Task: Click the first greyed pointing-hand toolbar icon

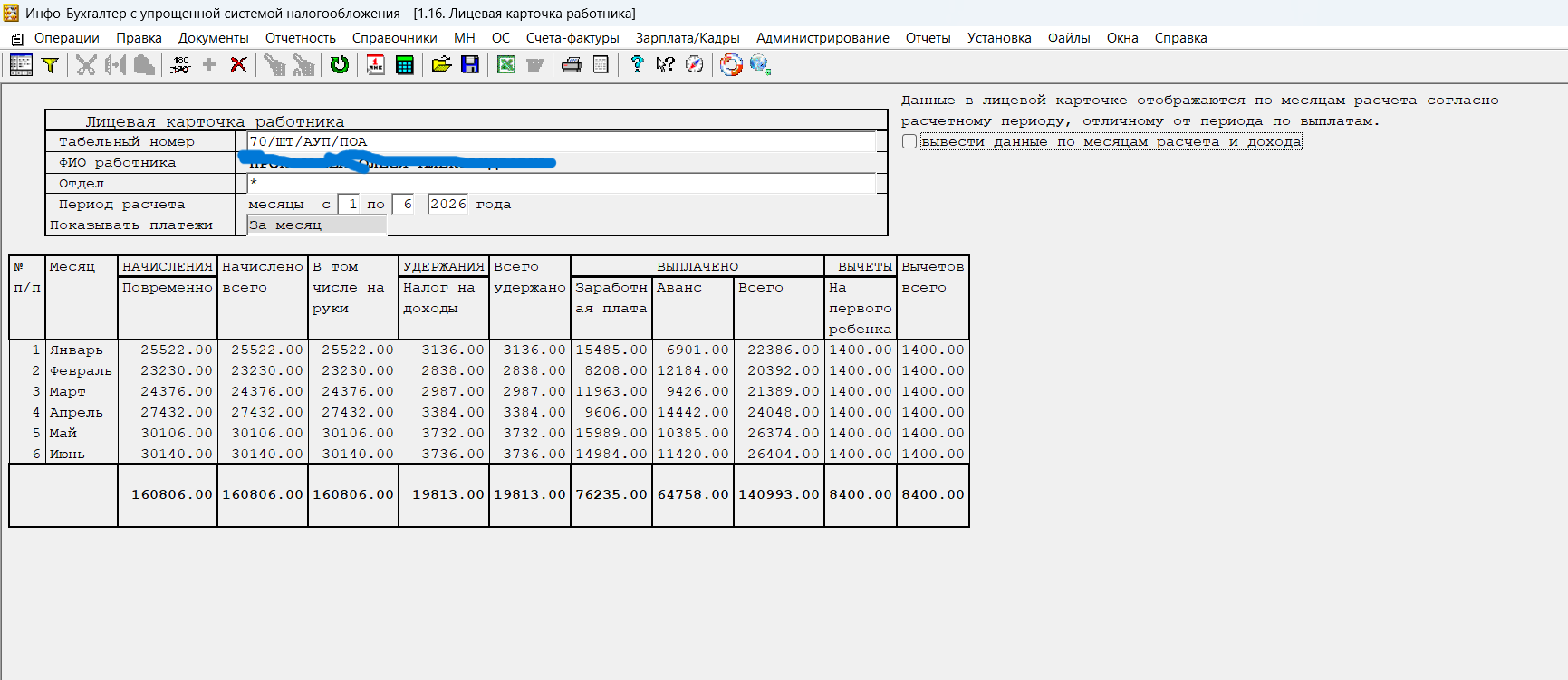Action: [274, 64]
